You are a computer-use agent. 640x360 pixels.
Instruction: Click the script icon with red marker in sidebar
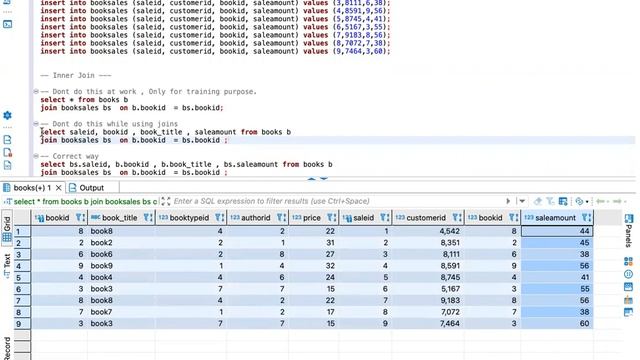[x=7, y=153]
